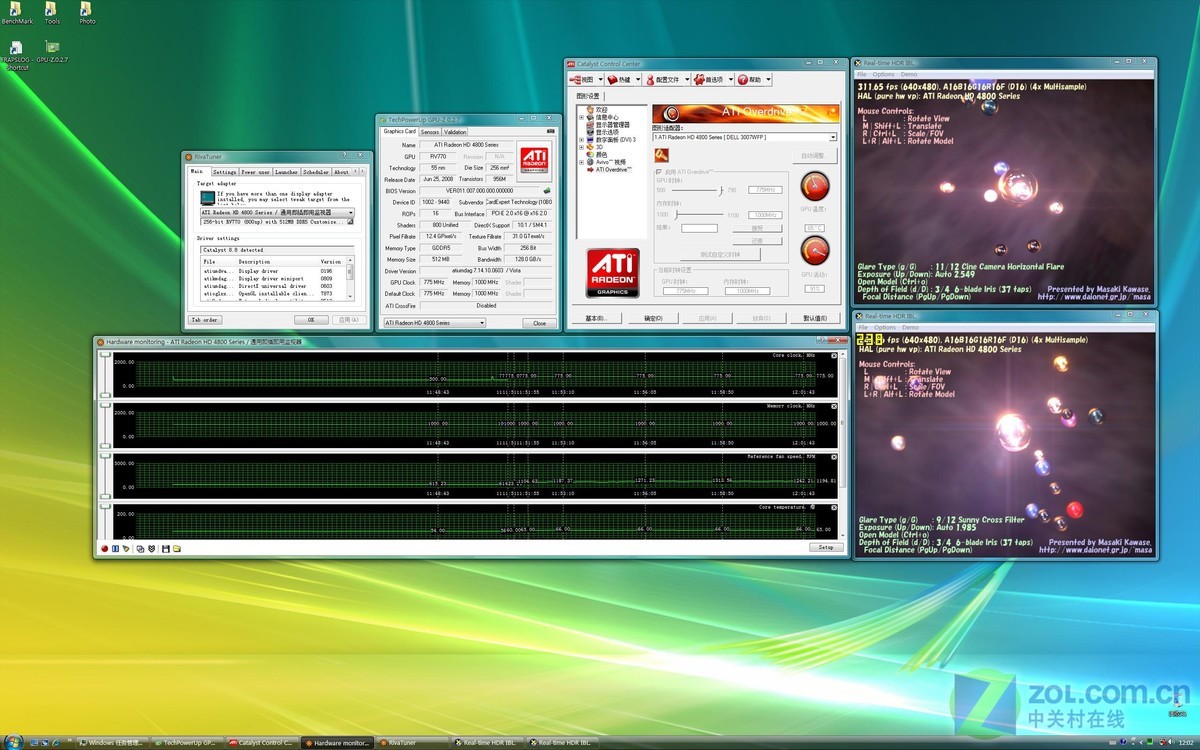
Task: Click the customize icon beside RV770 description in RivaTuner
Action: (x=350, y=222)
